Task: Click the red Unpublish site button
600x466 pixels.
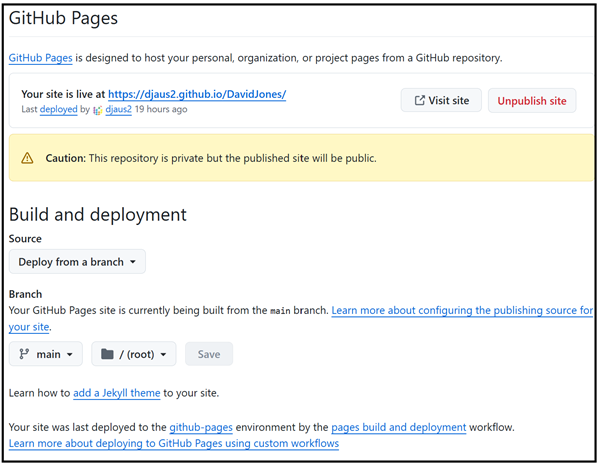Action: pyautogui.click(x=532, y=101)
